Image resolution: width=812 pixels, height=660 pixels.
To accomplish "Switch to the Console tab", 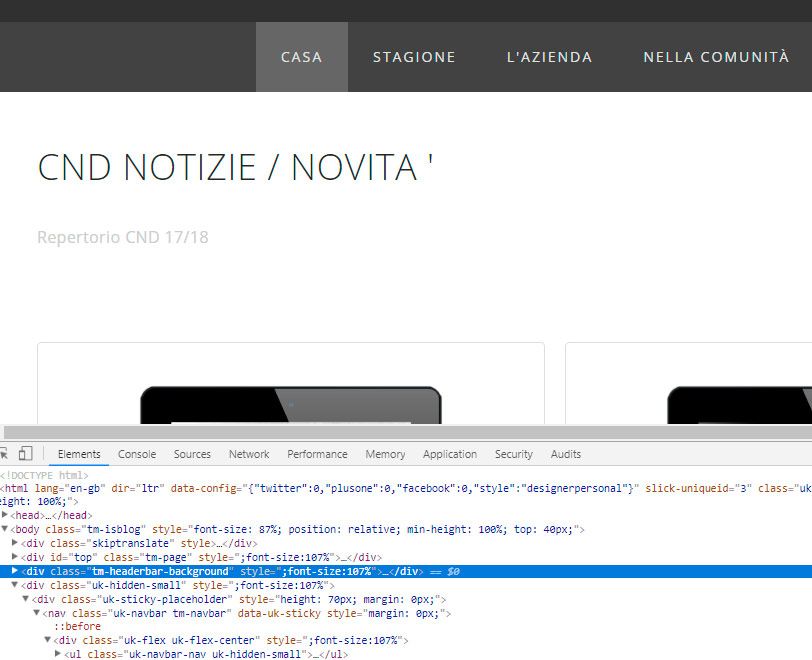I will tap(137, 454).
